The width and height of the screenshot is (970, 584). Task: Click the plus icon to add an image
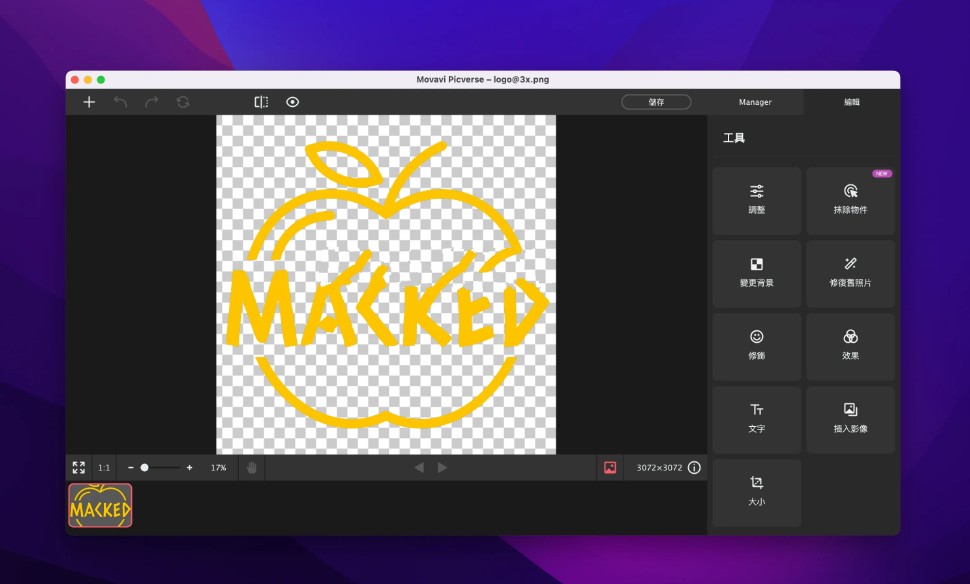(x=89, y=102)
